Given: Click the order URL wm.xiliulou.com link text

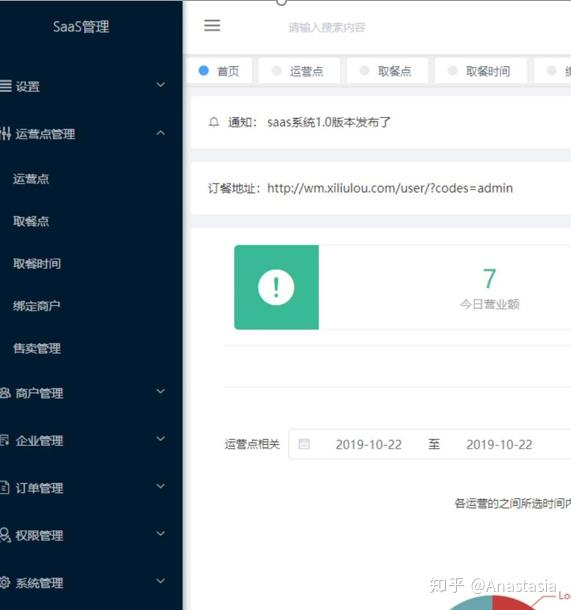Looking at the screenshot, I should [x=390, y=188].
